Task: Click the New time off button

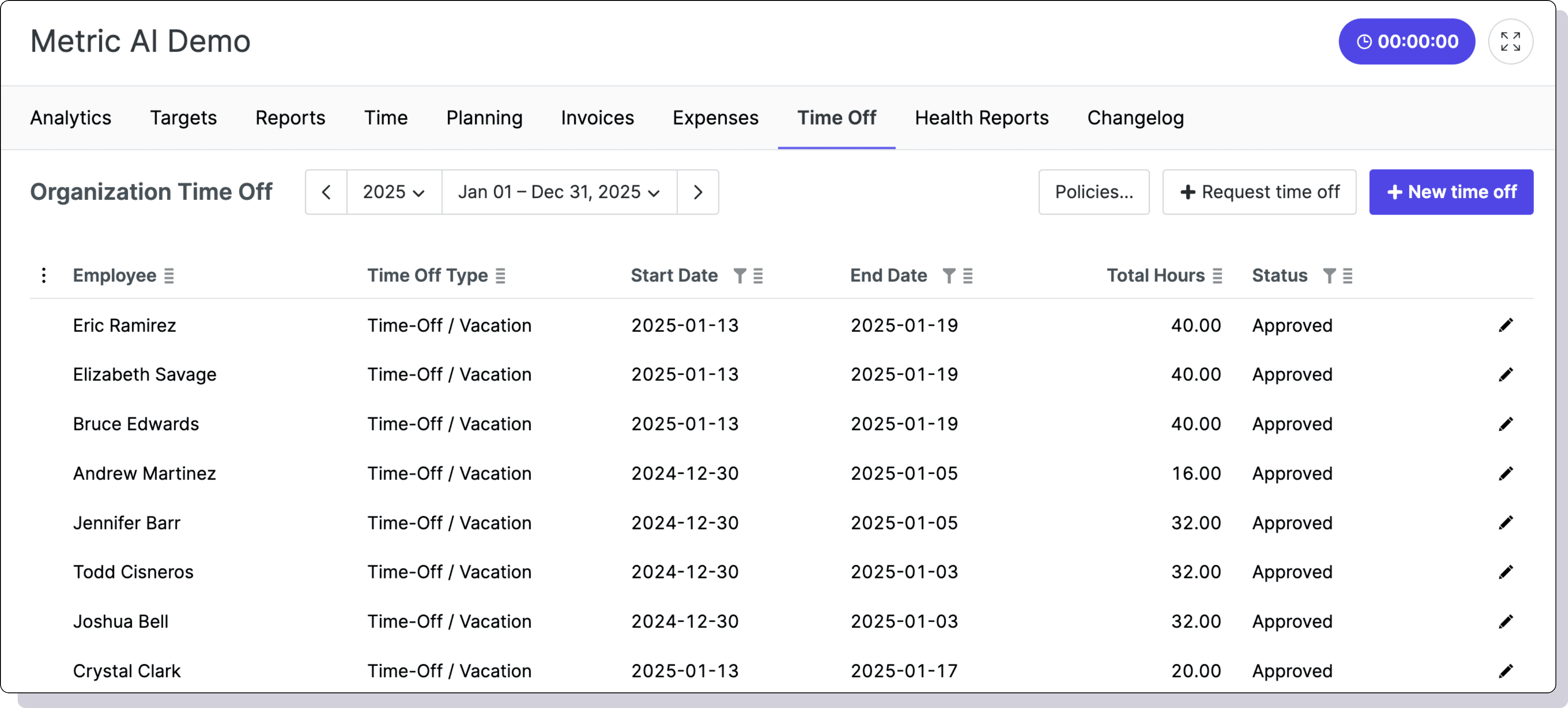Action: [1451, 191]
